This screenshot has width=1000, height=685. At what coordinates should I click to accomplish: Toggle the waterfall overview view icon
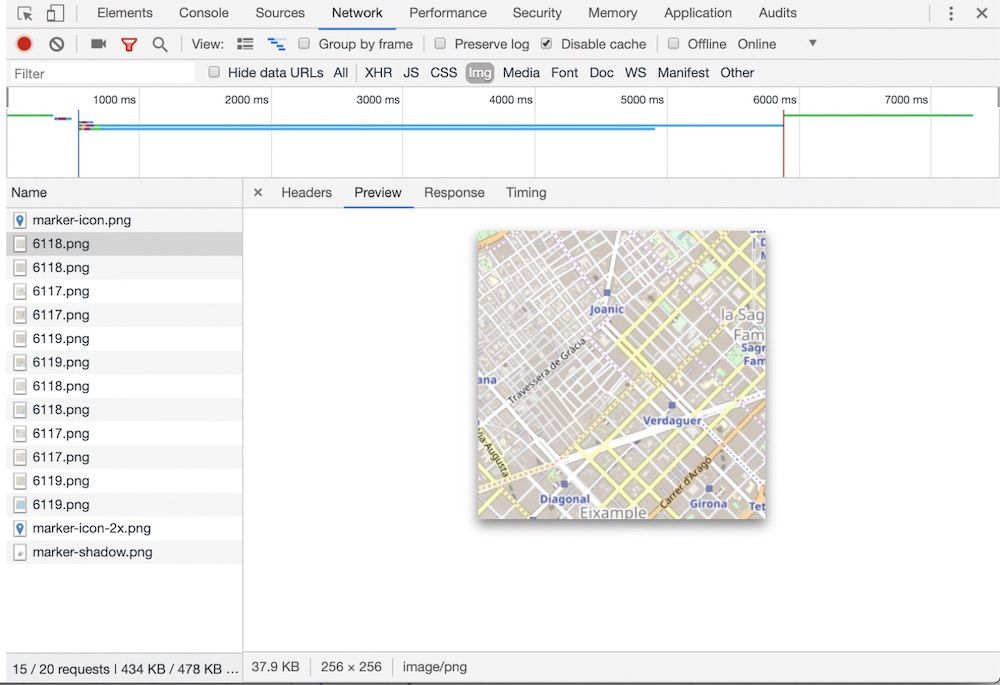coord(276,44)
